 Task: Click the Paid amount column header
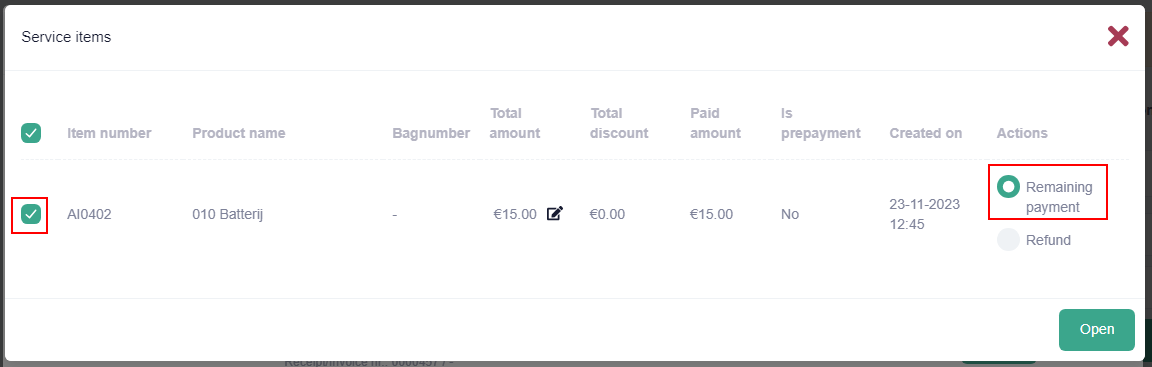pyautogui.click(x=716, y=123)
